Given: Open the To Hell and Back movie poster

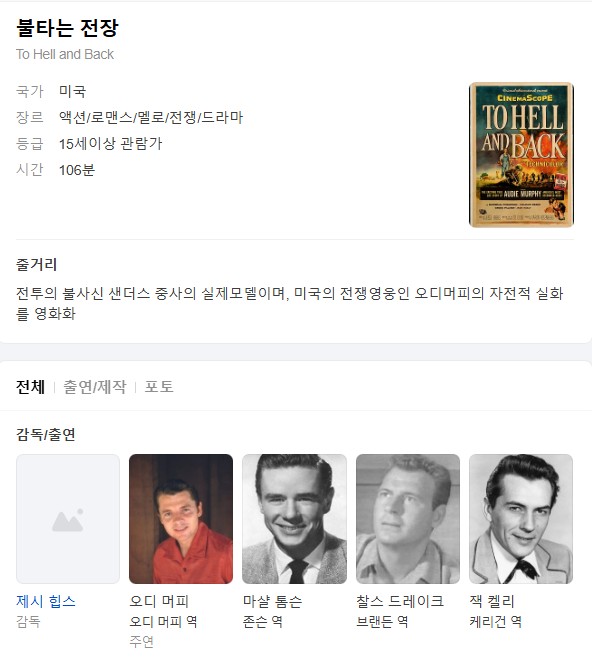Looking at the screenshot, I should coord(521,154).
